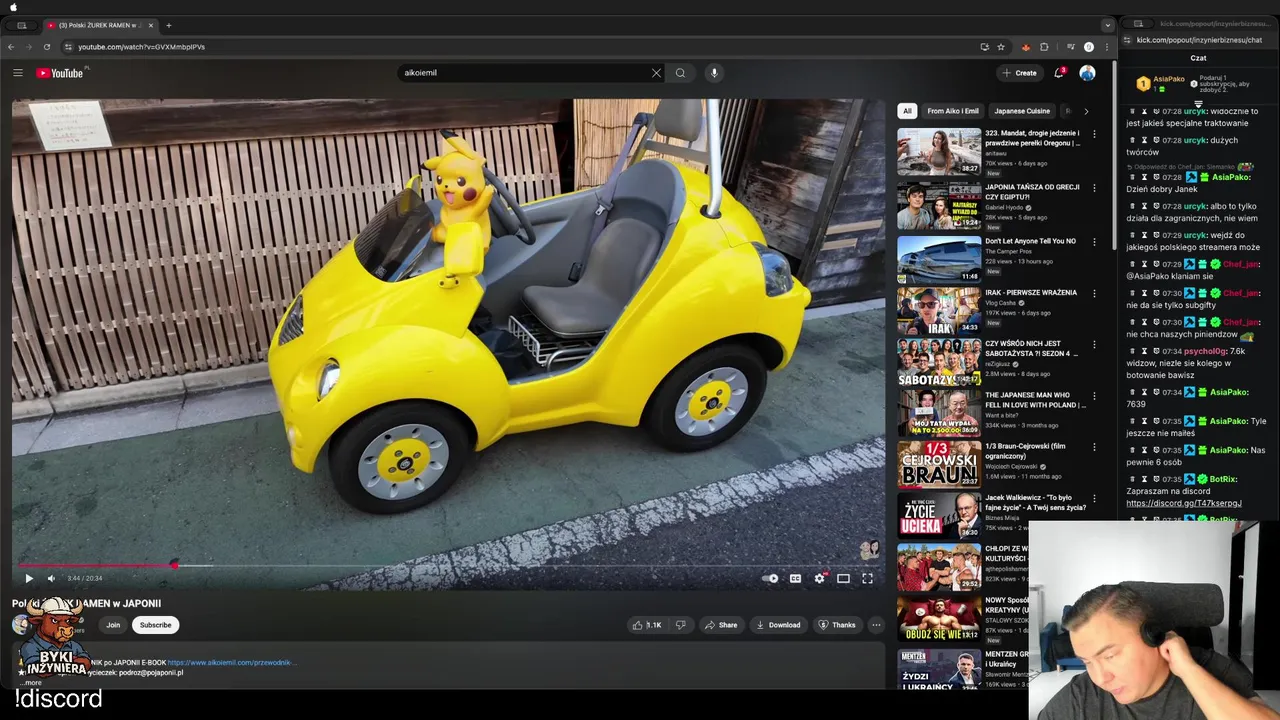The image size is (1280, 720).
Task: Share the video
Action: 720,625
